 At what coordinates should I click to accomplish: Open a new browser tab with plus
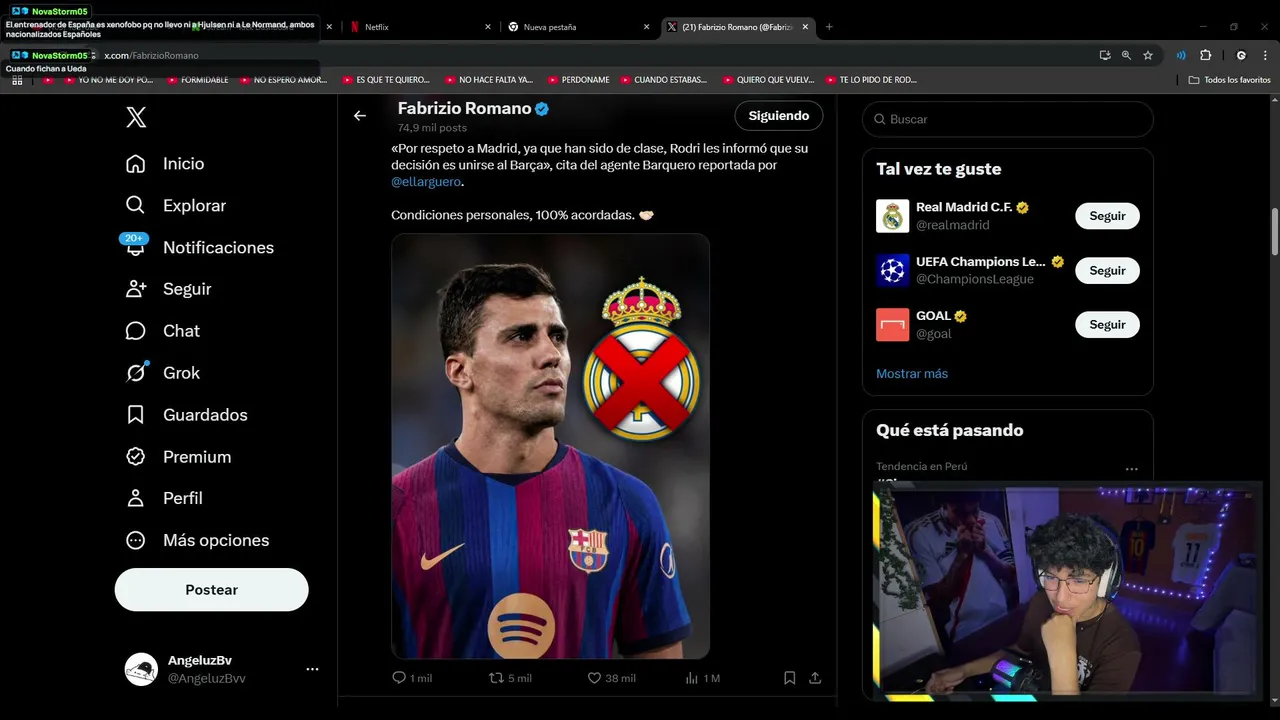(x=829, y=27)
